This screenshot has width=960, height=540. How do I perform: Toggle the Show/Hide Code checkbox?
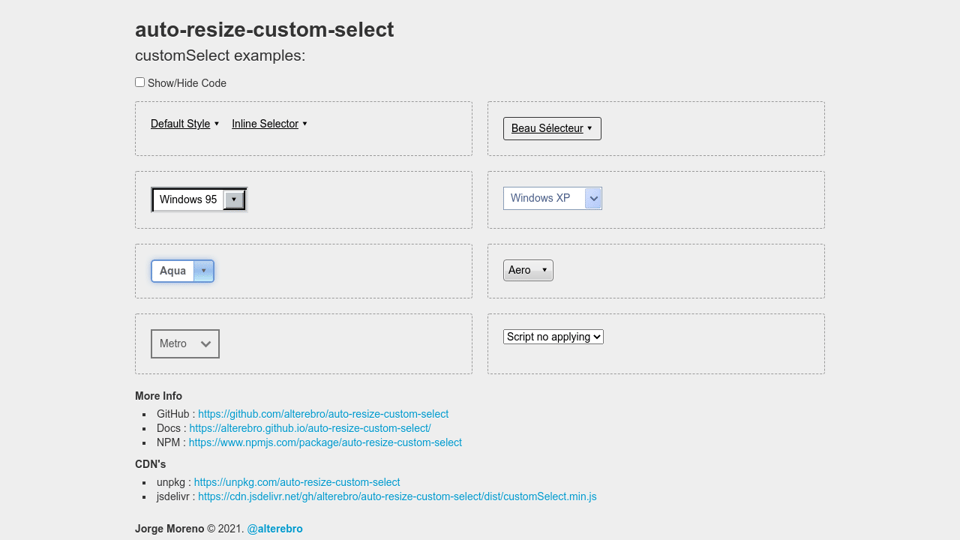click(140, 82)
